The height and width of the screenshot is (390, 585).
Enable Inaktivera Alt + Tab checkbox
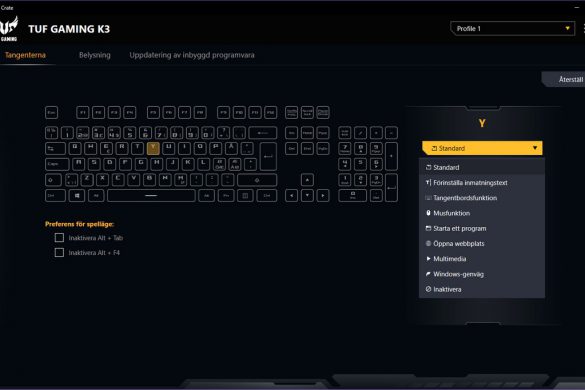coord(59,238)
